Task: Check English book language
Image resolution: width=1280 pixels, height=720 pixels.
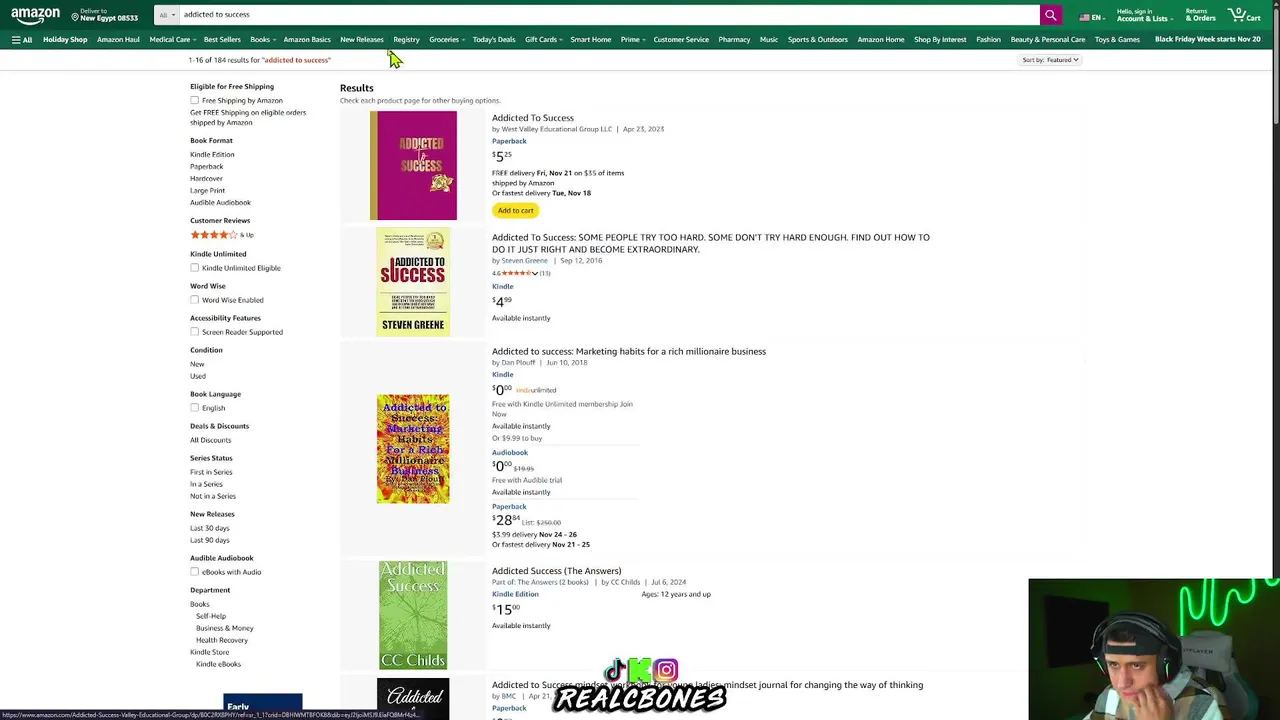Action: (x=195, y=408)
